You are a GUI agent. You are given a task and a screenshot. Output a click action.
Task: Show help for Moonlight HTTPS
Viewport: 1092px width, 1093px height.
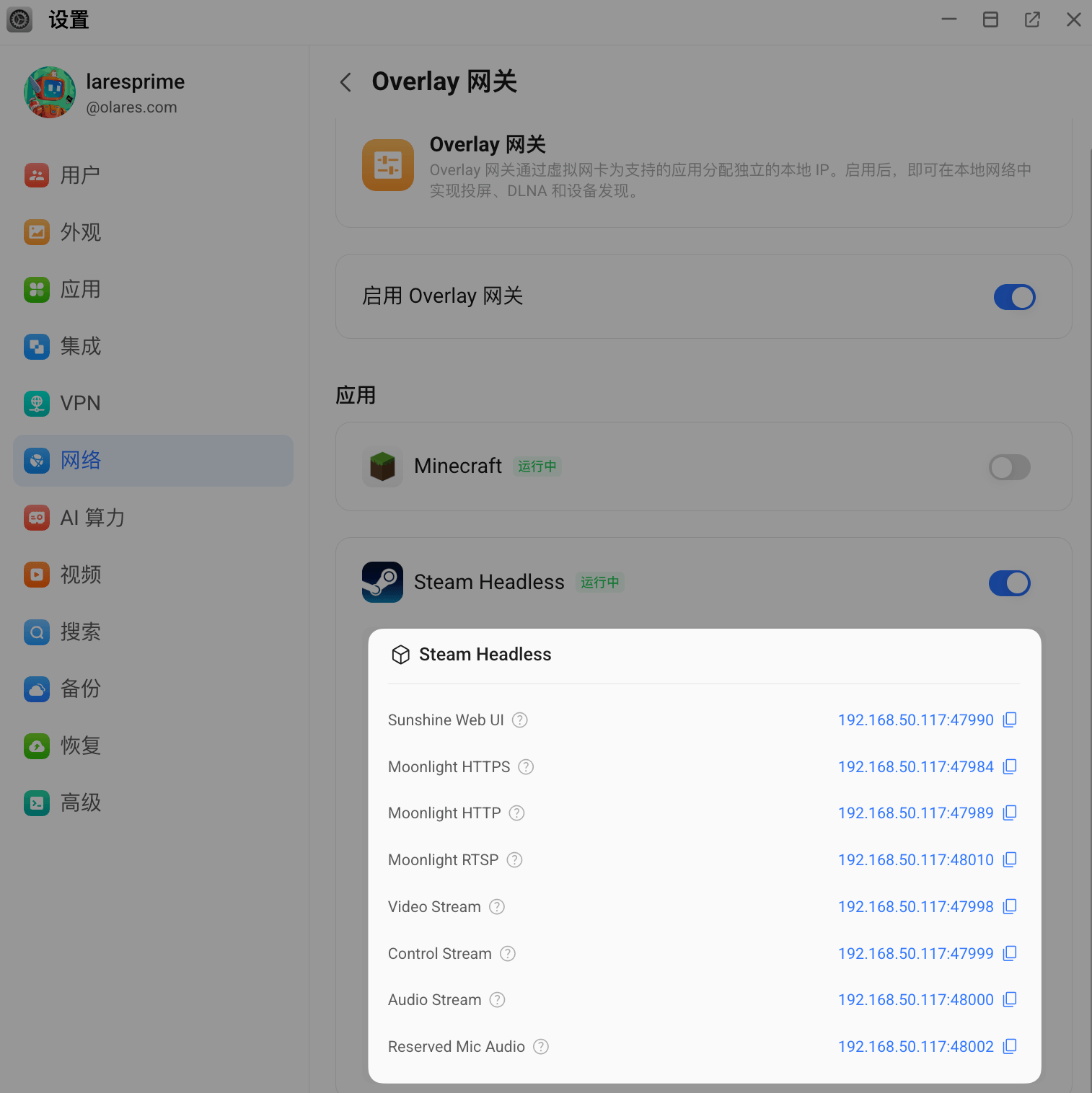[x=527, y=767]
